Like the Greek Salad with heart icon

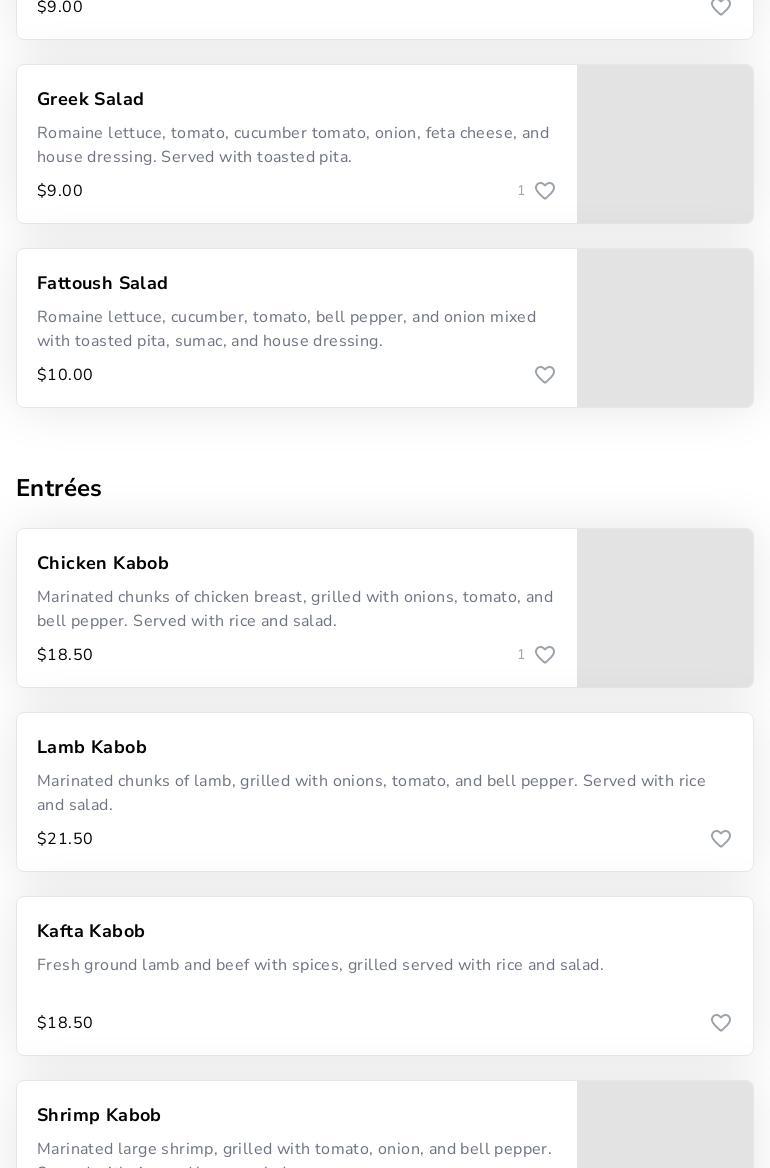(x=545, y=191)
